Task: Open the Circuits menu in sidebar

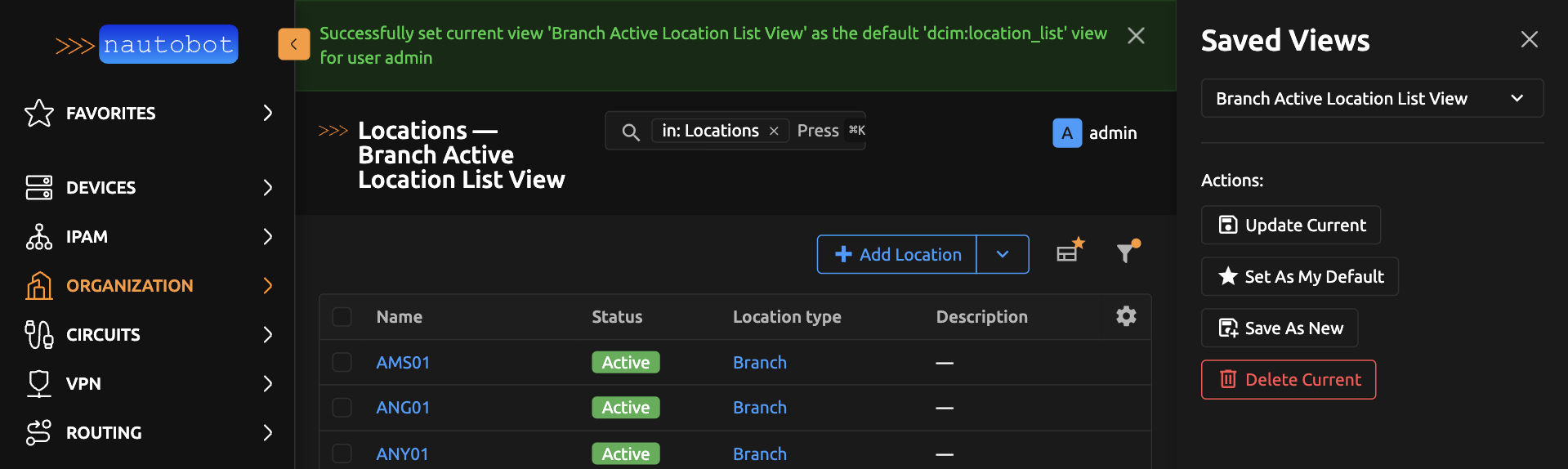Action: click(x=147, y=335)
